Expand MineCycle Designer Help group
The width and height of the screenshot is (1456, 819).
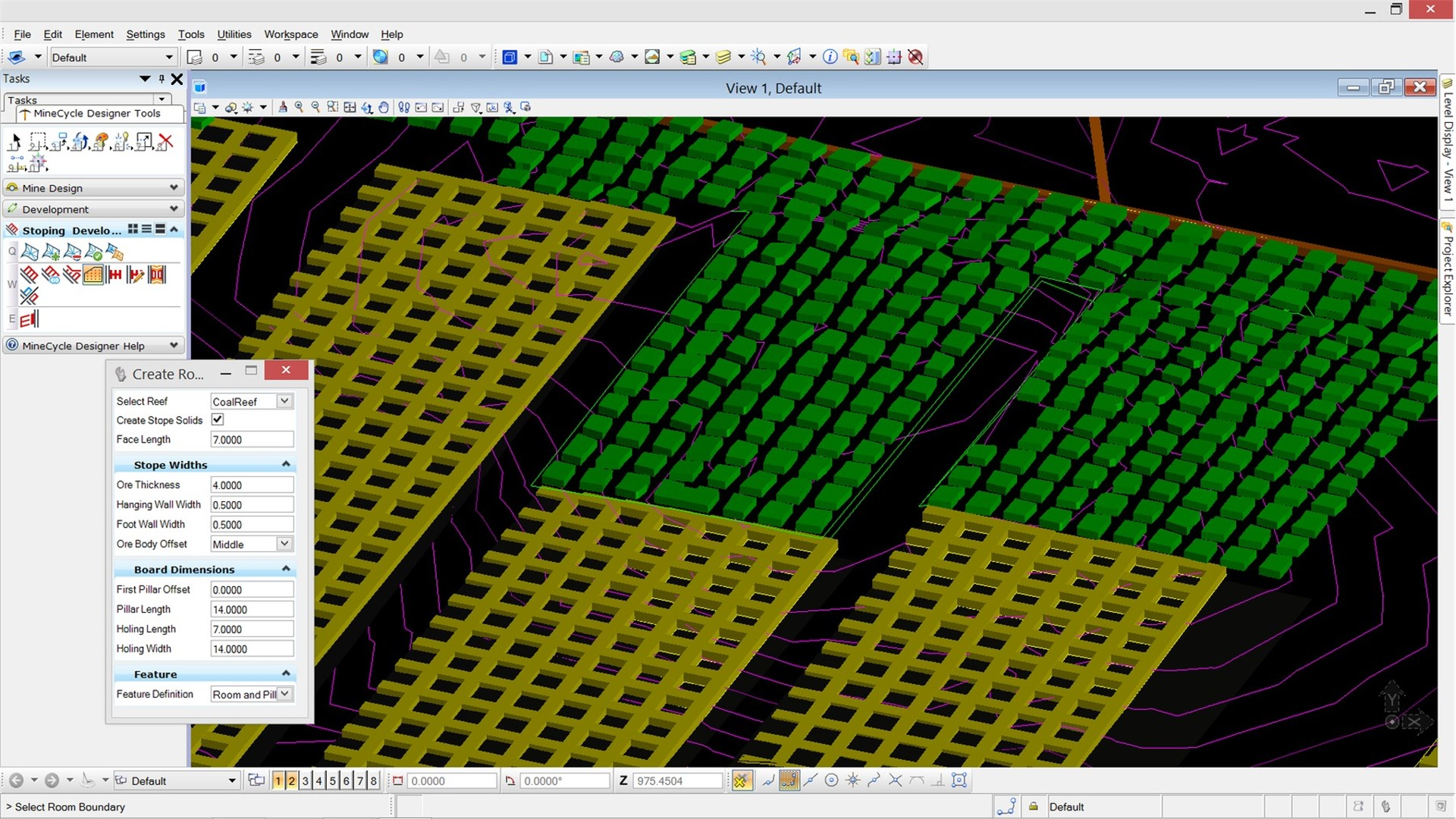(x=174, y=345)
